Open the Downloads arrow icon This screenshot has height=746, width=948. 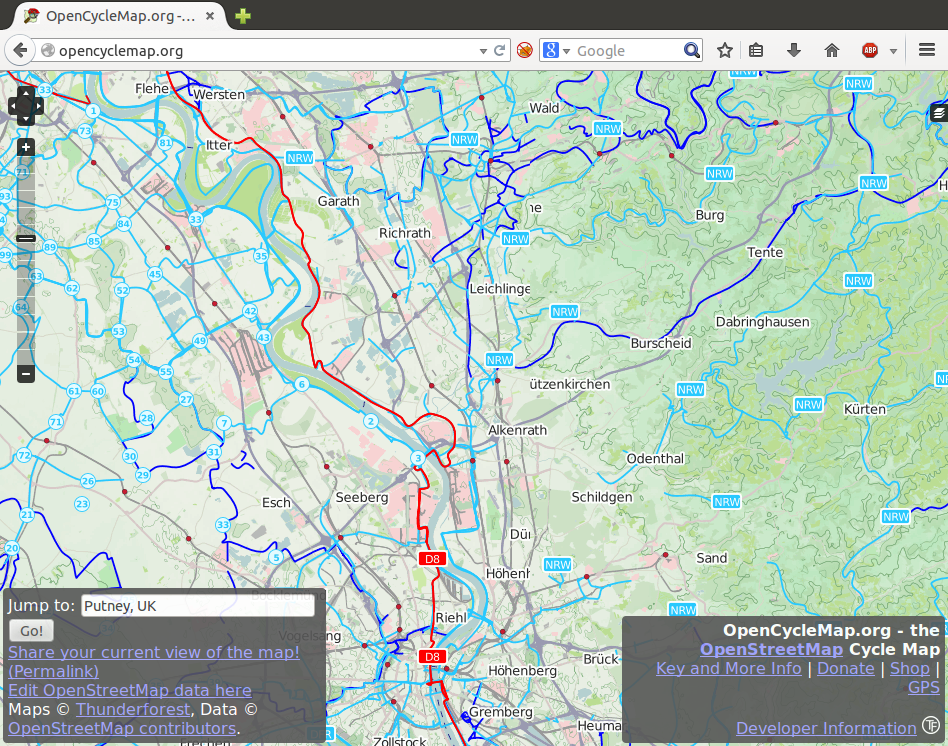[x=794, y=50]
